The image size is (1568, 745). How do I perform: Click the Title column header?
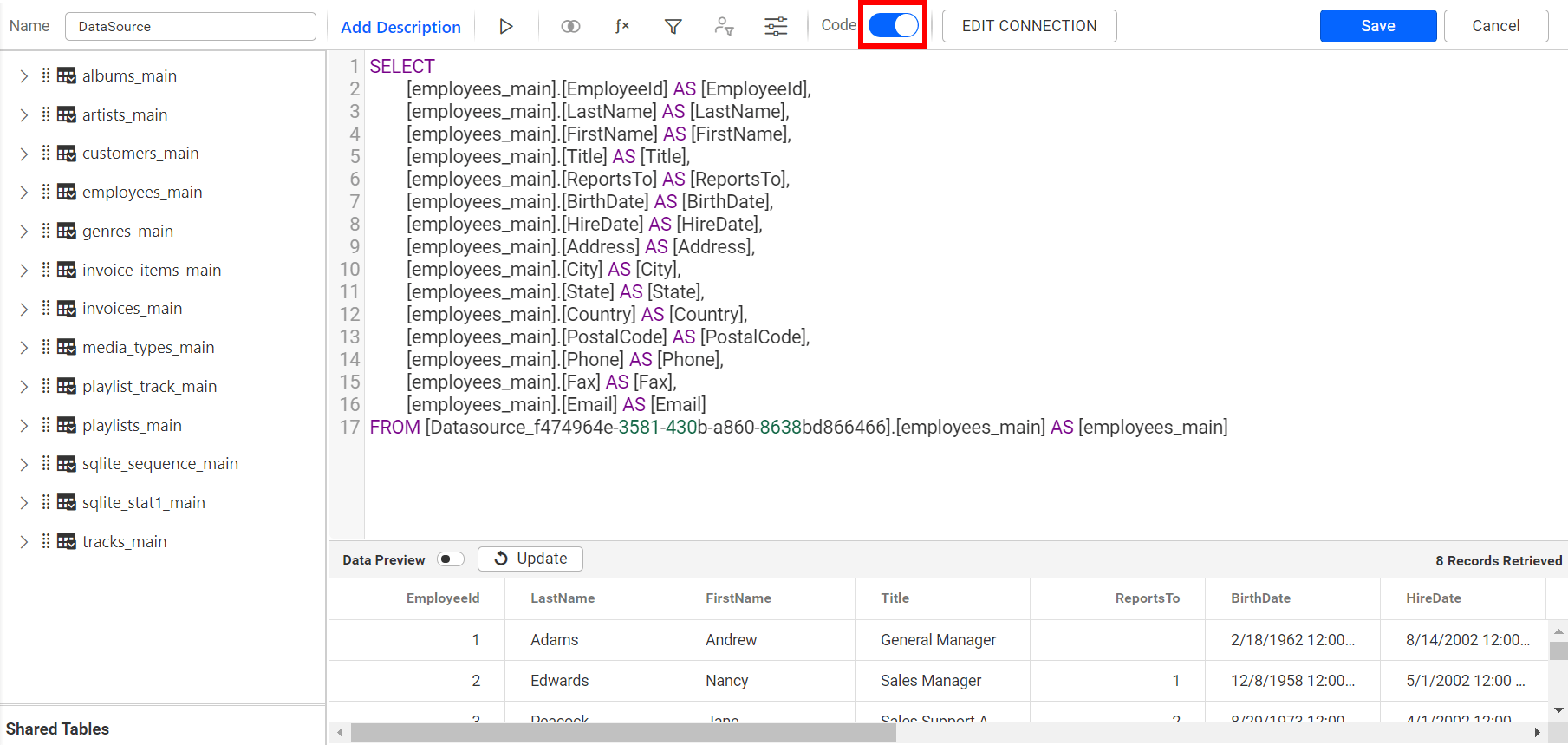click(x=895, y=598)
